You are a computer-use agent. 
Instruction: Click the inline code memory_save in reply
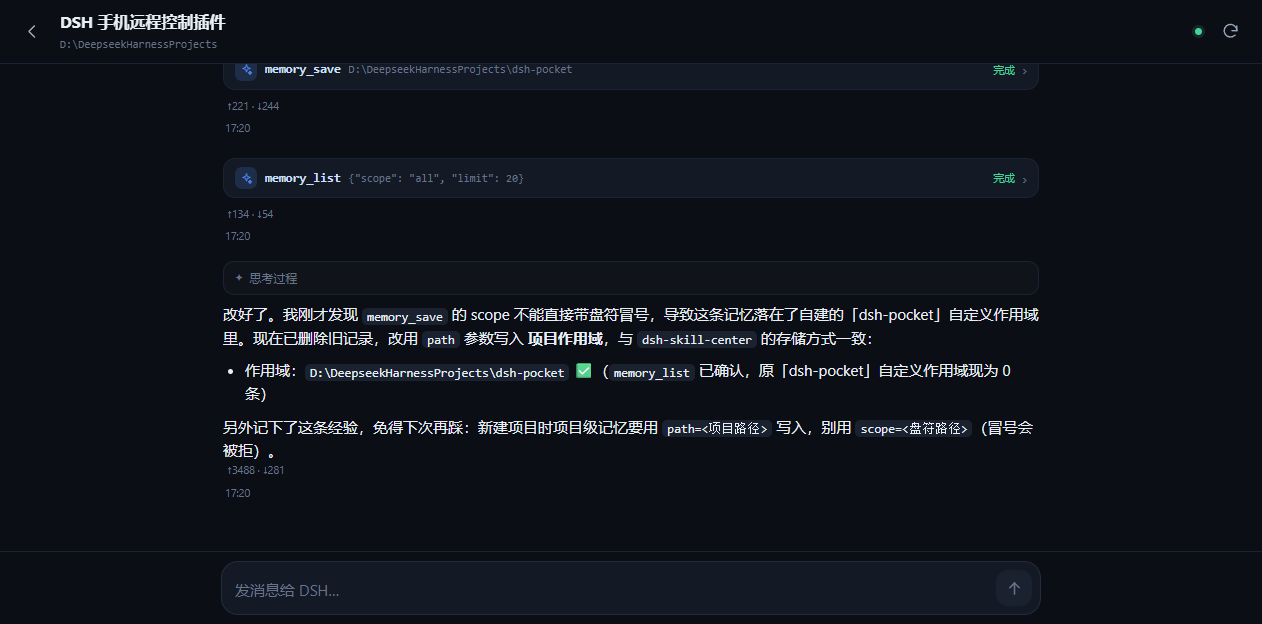pos(405,317)
